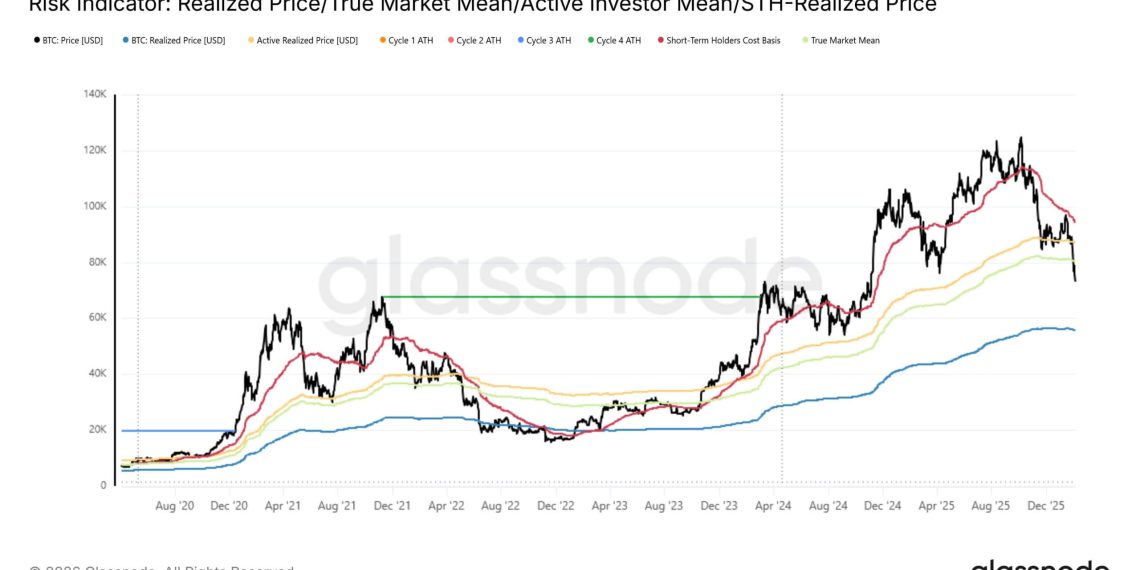Image resolution: width=1140 pixels, height=570 pixels.
Task: Click the Aug '20 x-axis label
Action: [175, 508]
